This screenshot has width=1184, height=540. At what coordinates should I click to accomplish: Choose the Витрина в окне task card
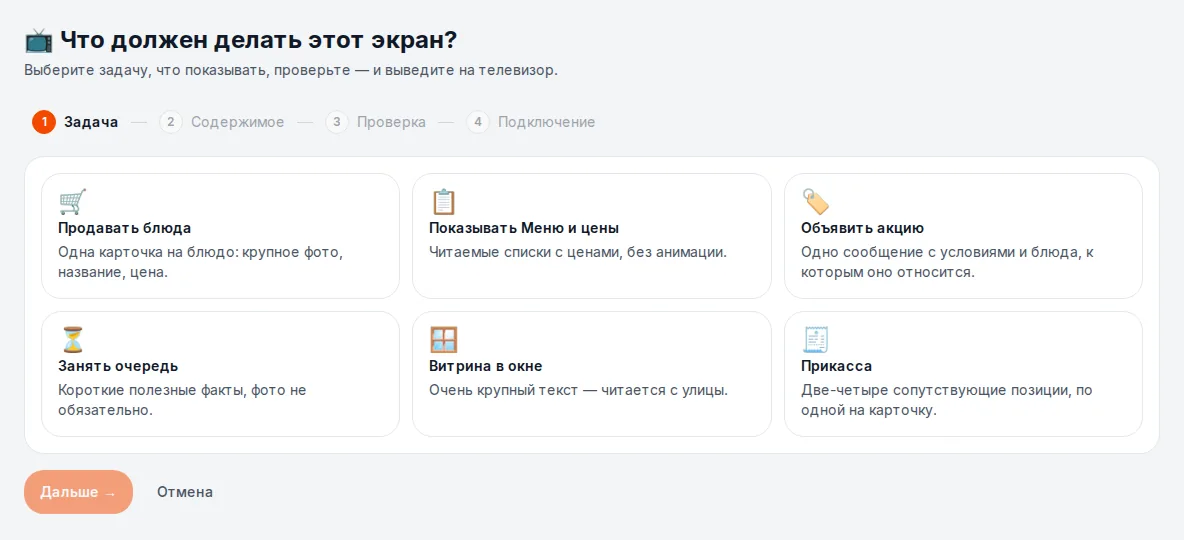(x=592, y=374)
